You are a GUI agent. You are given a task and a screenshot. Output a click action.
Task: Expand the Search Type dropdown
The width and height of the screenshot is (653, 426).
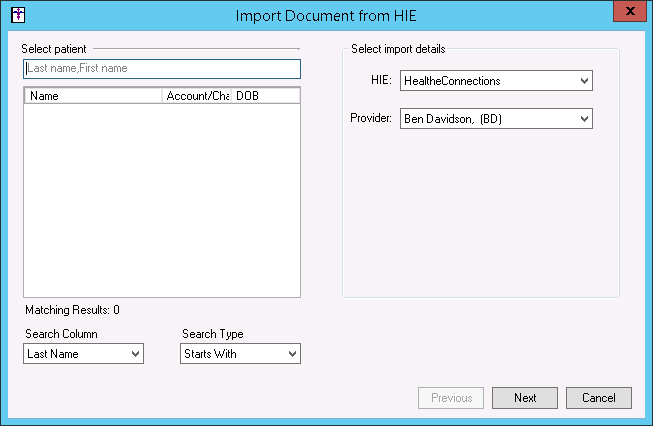241,354
